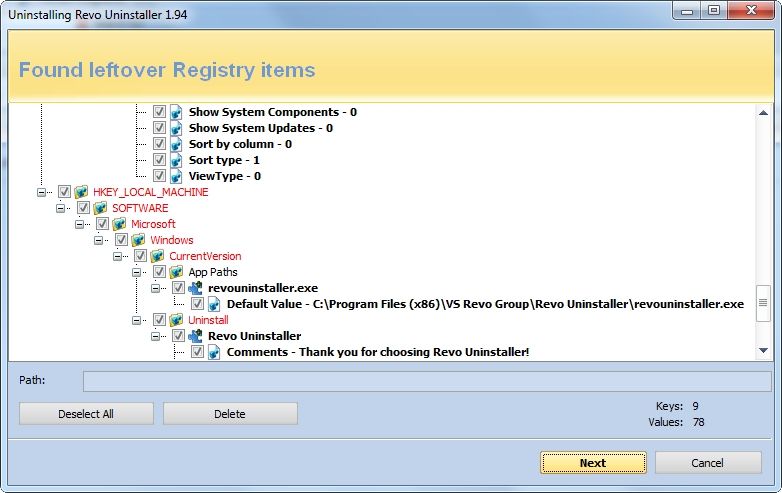The width and height of the screenshot is (782, 493).
Task: Uncheck the Microsoft key checkbox
Action: pos(102,223)
